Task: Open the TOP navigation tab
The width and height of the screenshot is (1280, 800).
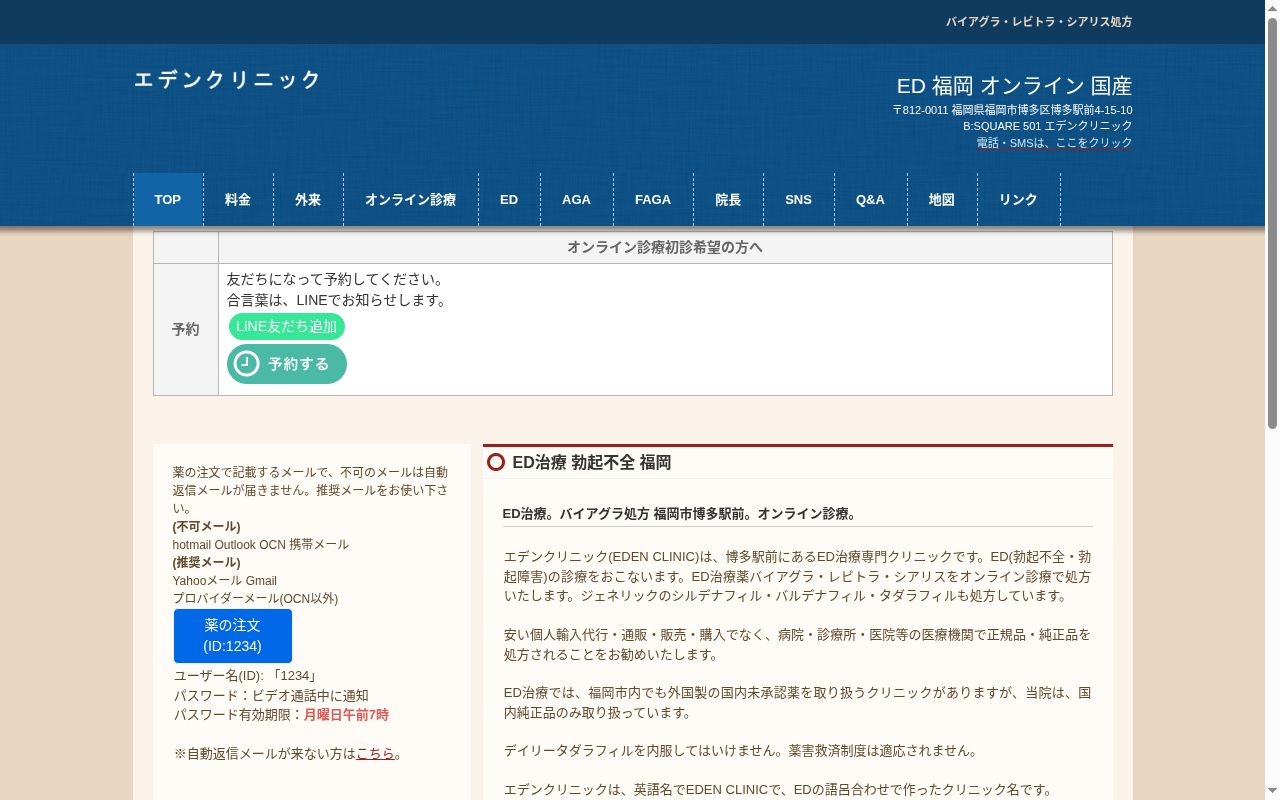Action: 168,200
